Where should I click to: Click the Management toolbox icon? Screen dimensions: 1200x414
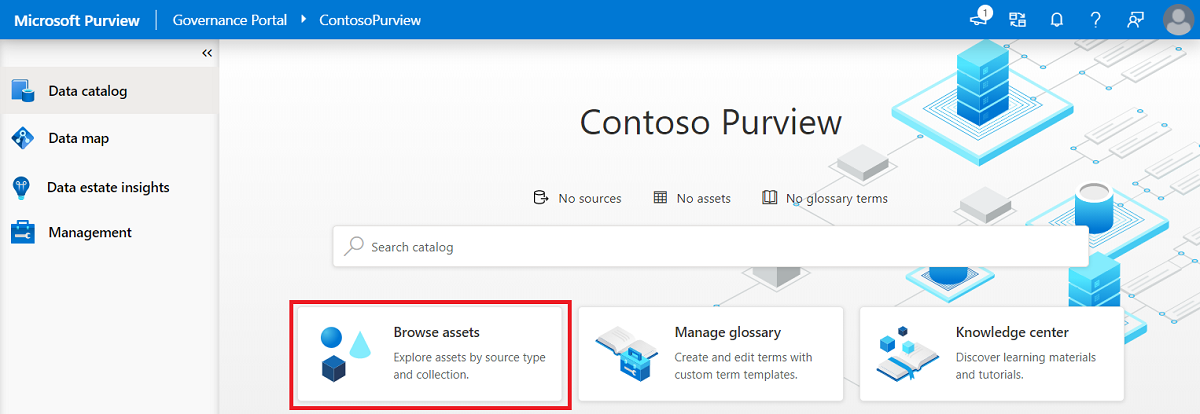pos(23,233)
